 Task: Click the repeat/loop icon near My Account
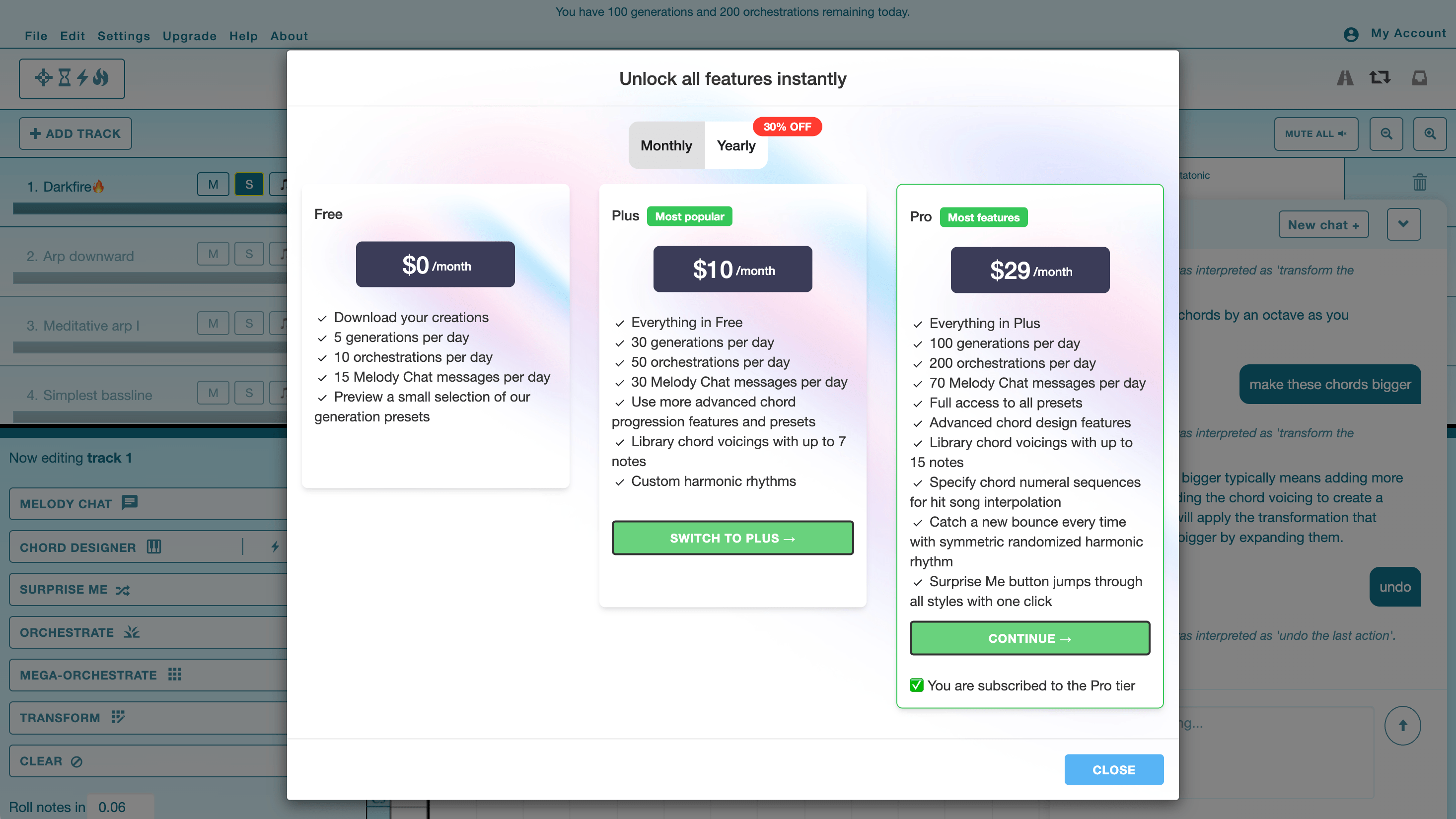1379,78
